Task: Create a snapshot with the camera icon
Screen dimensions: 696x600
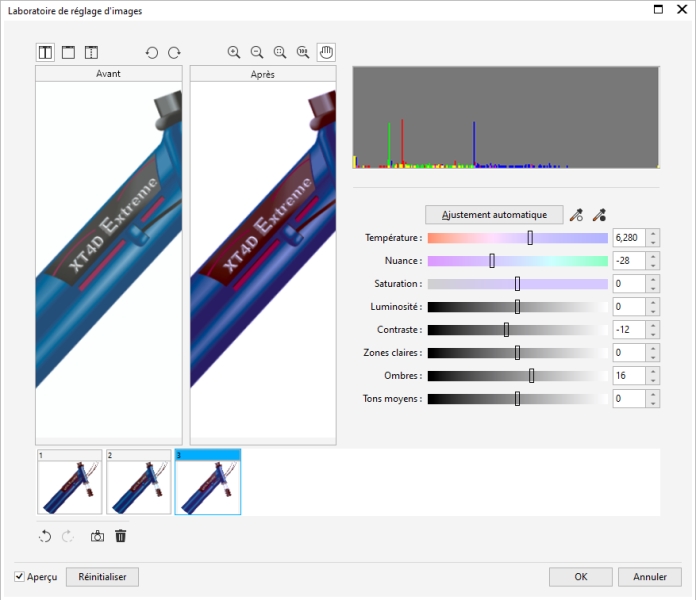Action: click(97, 536)
